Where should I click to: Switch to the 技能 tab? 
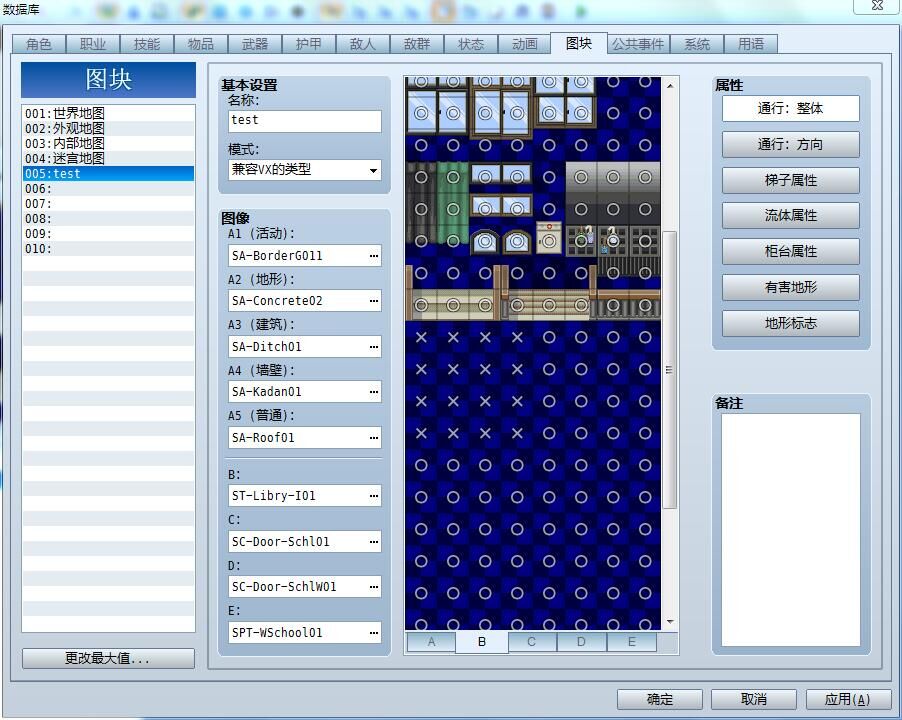pos(147,44)
